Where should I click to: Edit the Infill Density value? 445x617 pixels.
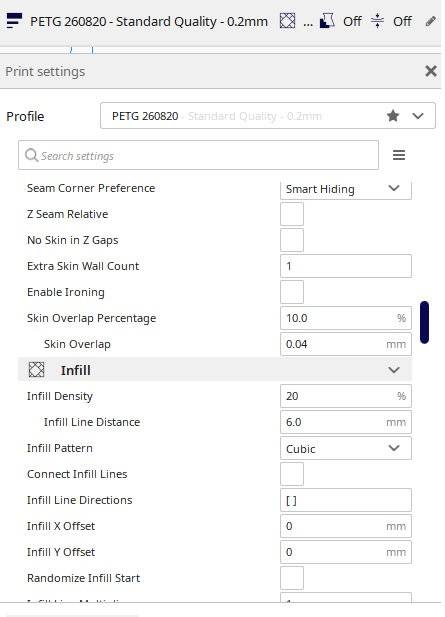point(346,396)
